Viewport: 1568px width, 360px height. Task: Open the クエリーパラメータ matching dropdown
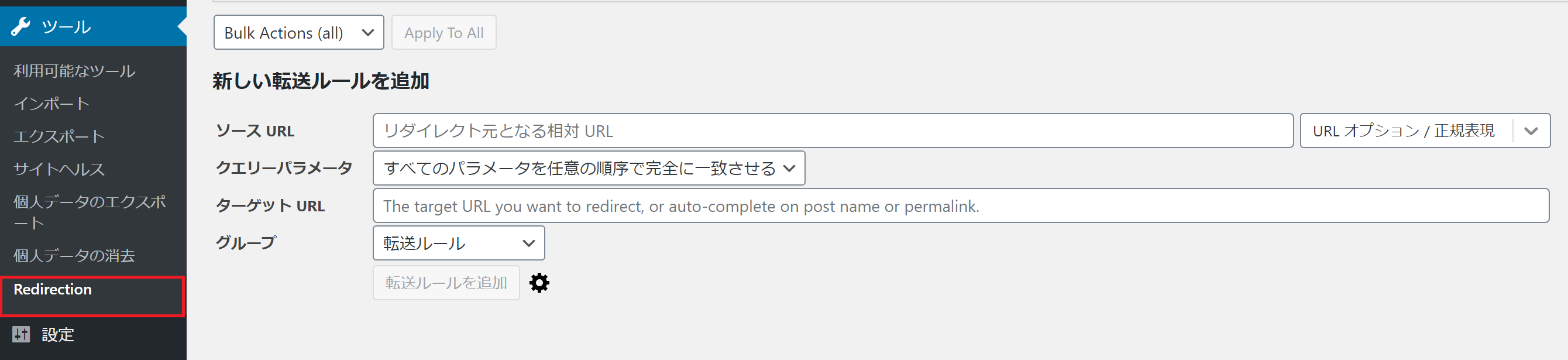(589, 168)
